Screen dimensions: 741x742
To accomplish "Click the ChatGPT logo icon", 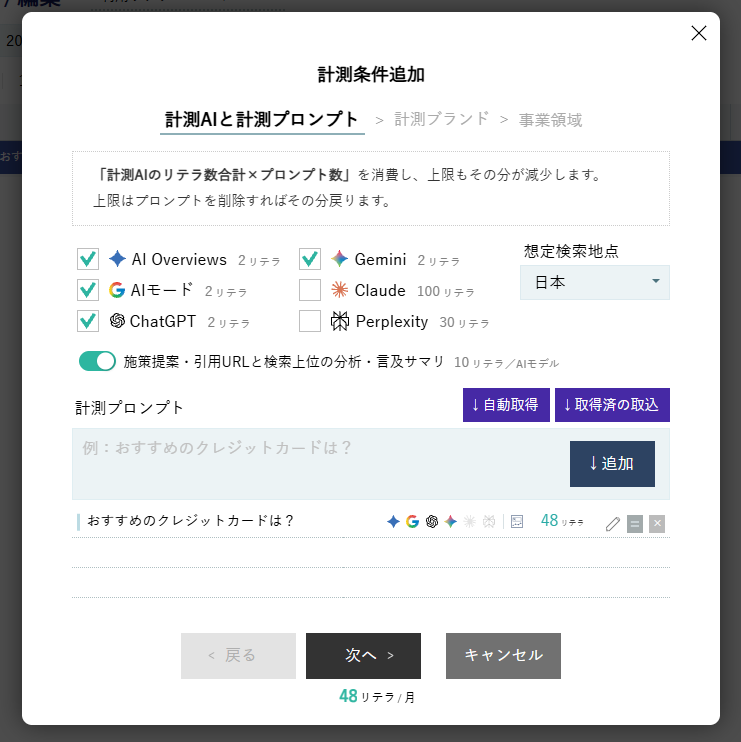I will [x=117, y=321].
